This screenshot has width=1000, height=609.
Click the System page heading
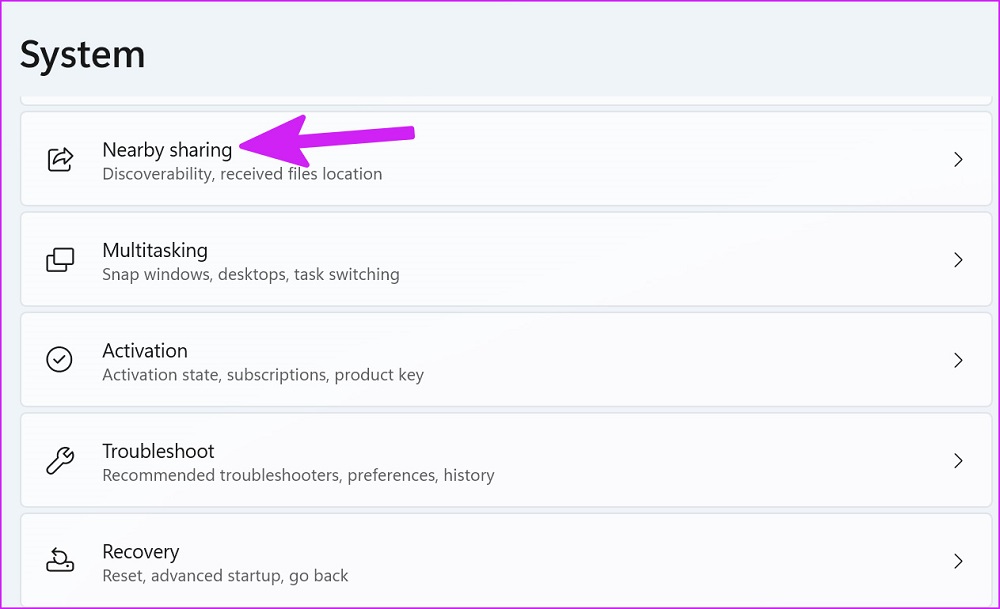coord(83,54)
